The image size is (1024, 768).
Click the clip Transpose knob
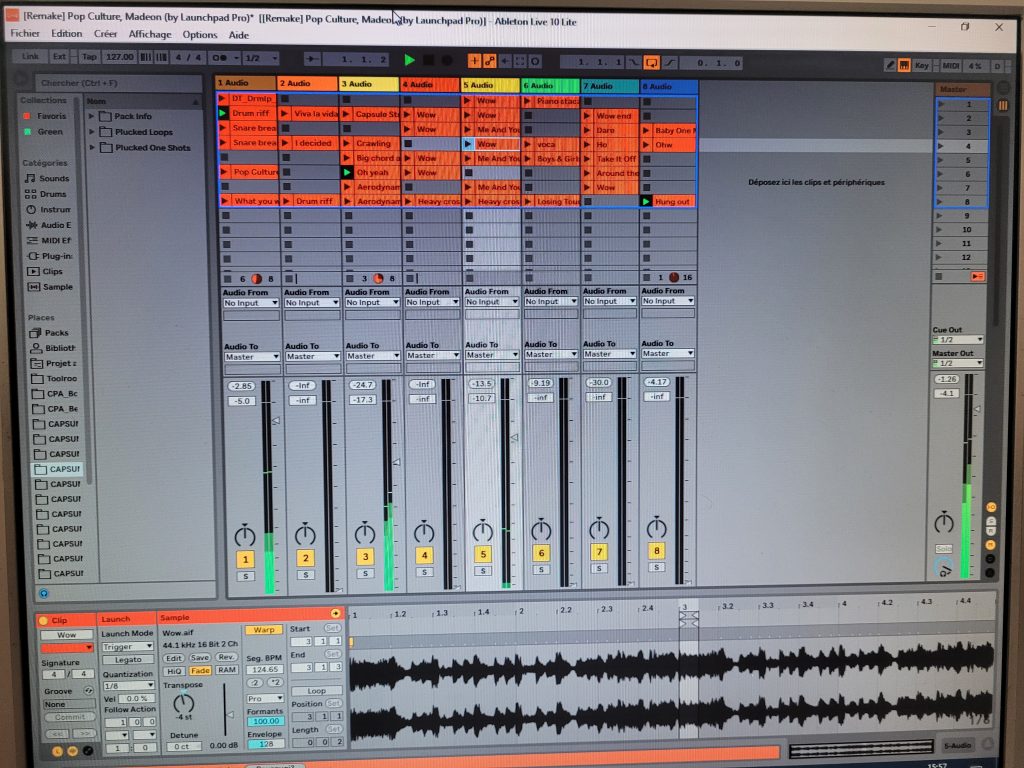click(184, 703)
